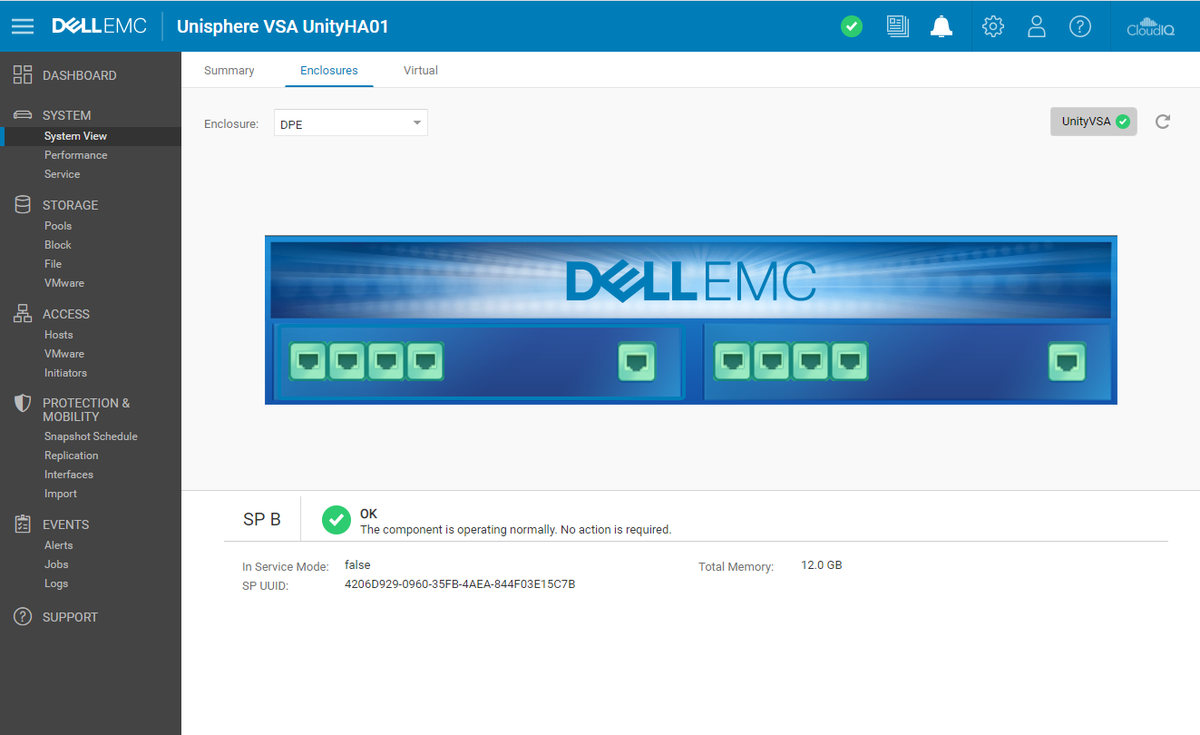Viewport: 1200px width, 735px height.
Task: Open the alerts bell icon
Action: (x=941, y=27)
